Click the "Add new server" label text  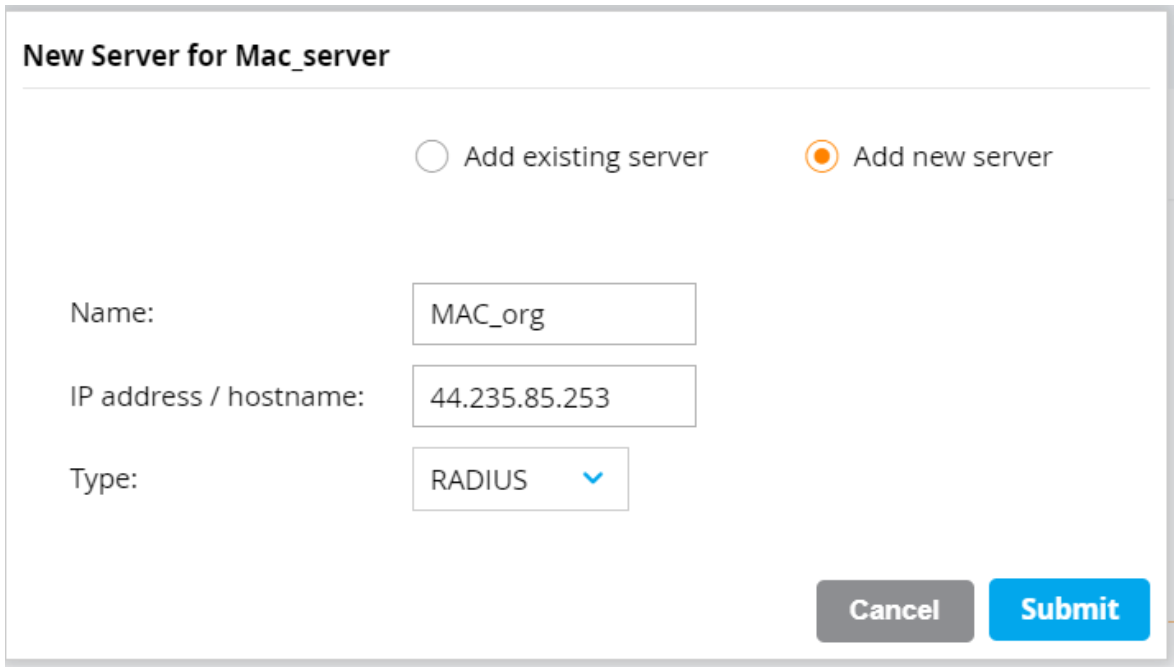pos(952,158)
